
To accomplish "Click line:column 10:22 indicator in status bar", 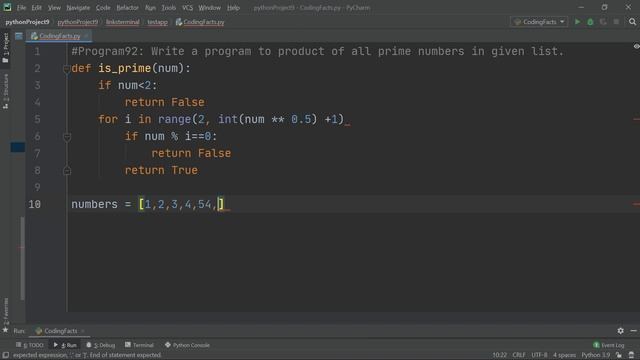I will pos(500,355).
